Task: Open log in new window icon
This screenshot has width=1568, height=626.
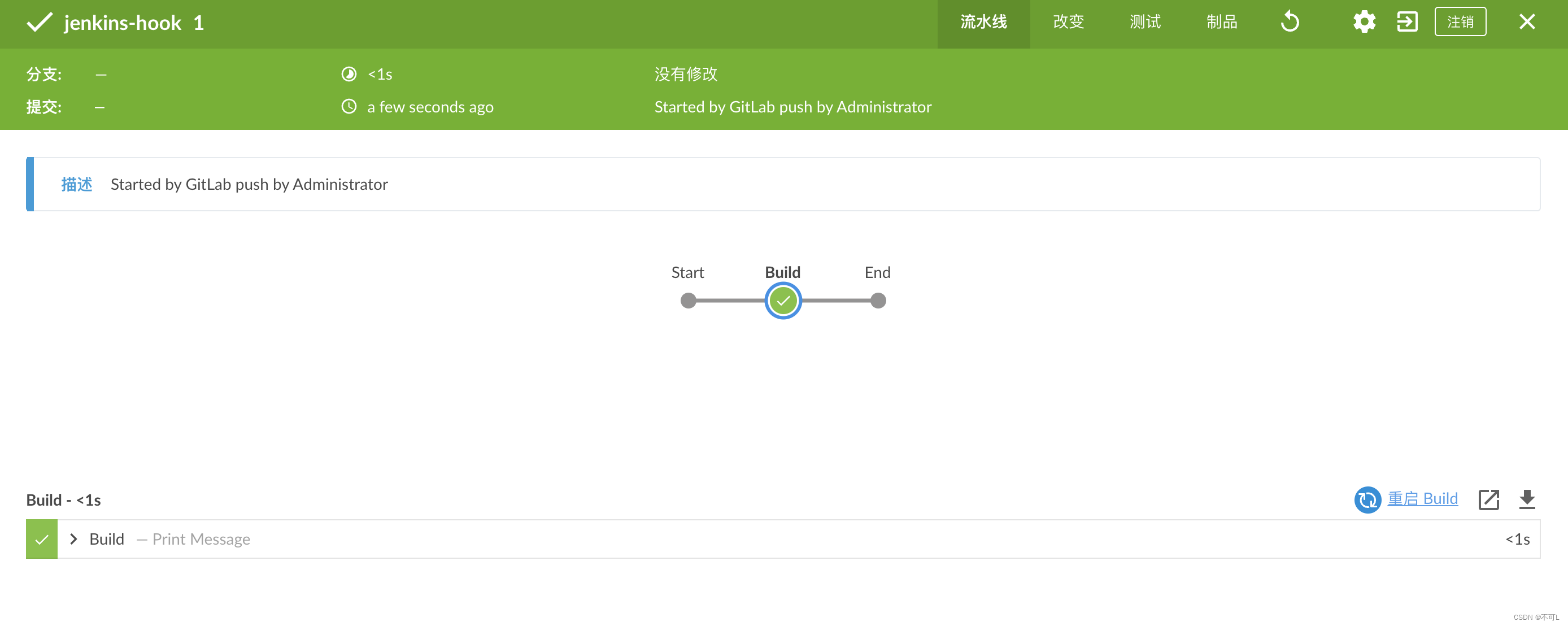Action: pyautogui.click(x=1488, y=500)
